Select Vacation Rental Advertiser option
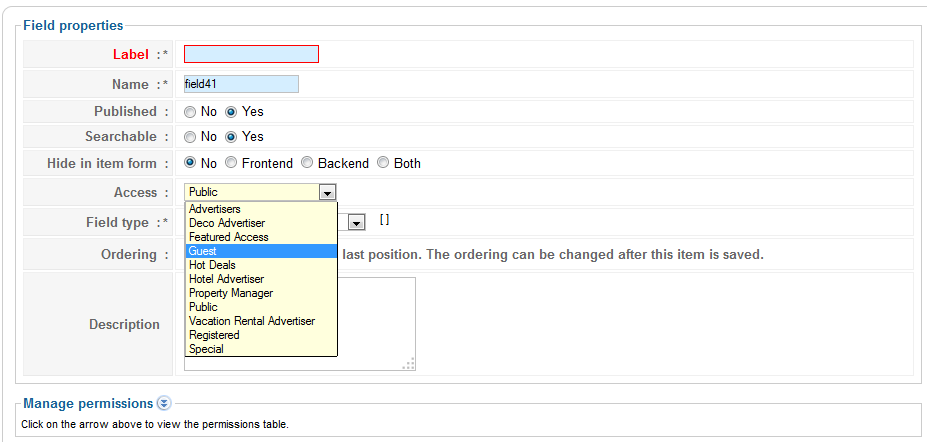Image resolution: width=927 pixels, height=442 pixels. [261, 321]
